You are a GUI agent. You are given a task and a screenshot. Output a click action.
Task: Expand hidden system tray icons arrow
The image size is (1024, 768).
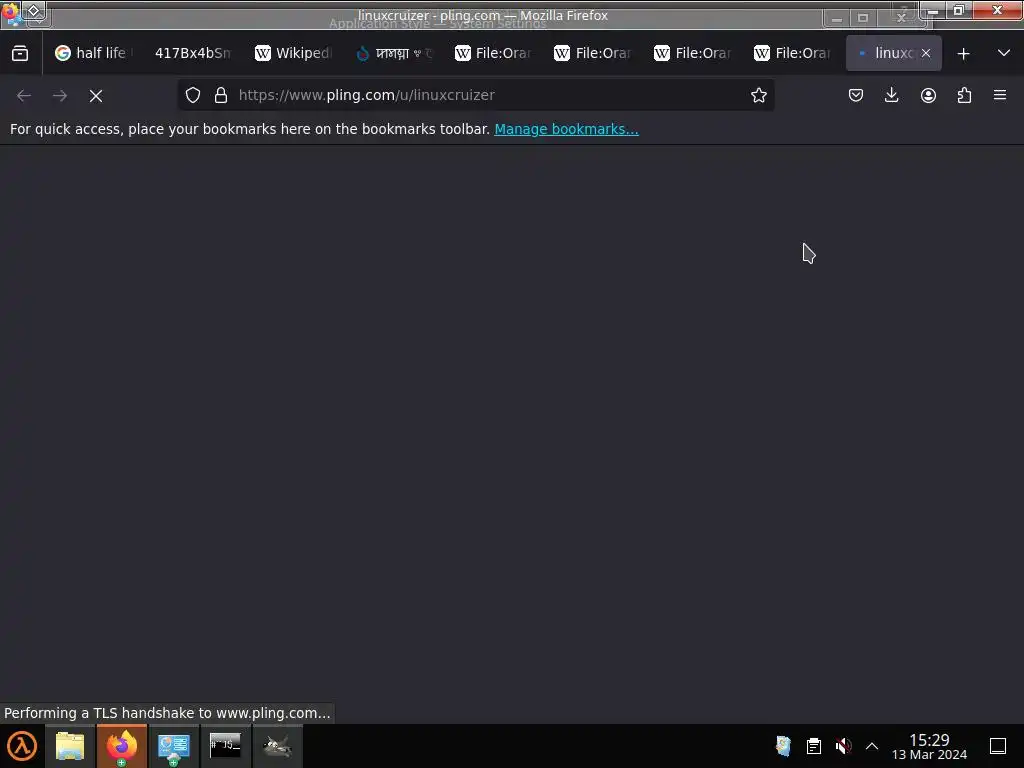coord(872,746)
